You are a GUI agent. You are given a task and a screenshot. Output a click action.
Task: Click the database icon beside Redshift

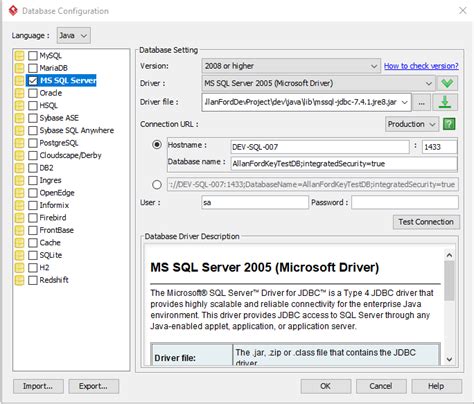click(x=19, y=280)
